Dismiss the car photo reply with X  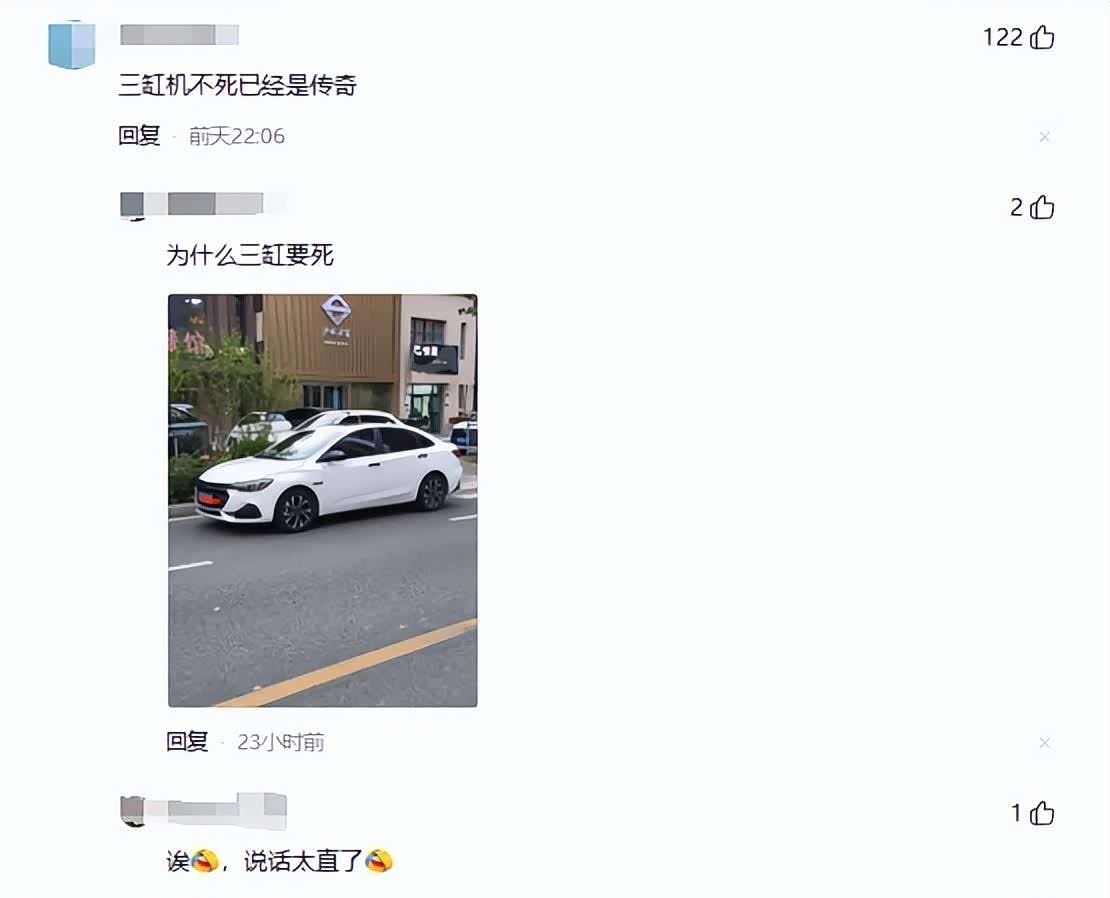pyautogui.click(x=1044, y=742)
